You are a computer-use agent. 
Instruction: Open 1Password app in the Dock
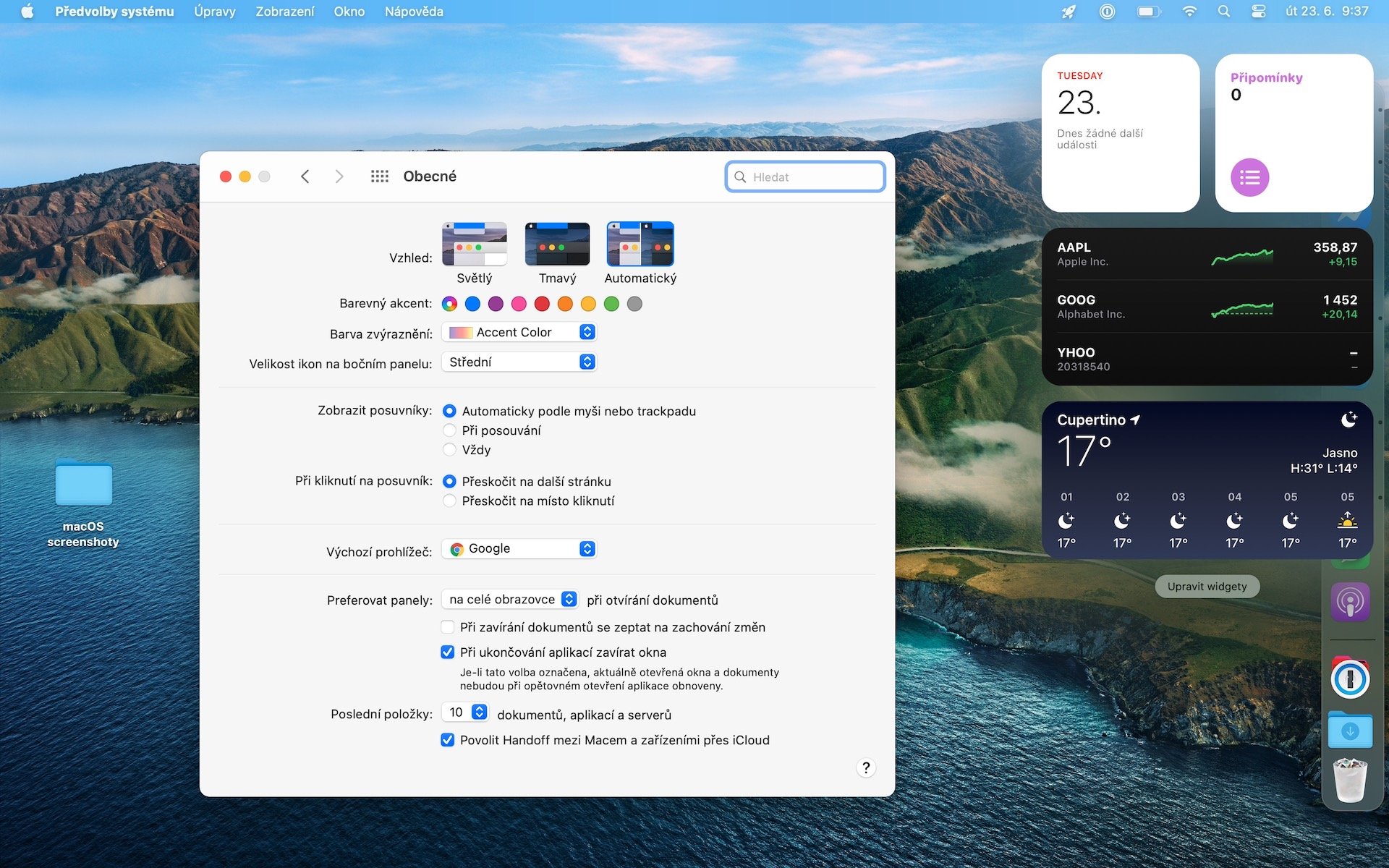(1350, 678)
